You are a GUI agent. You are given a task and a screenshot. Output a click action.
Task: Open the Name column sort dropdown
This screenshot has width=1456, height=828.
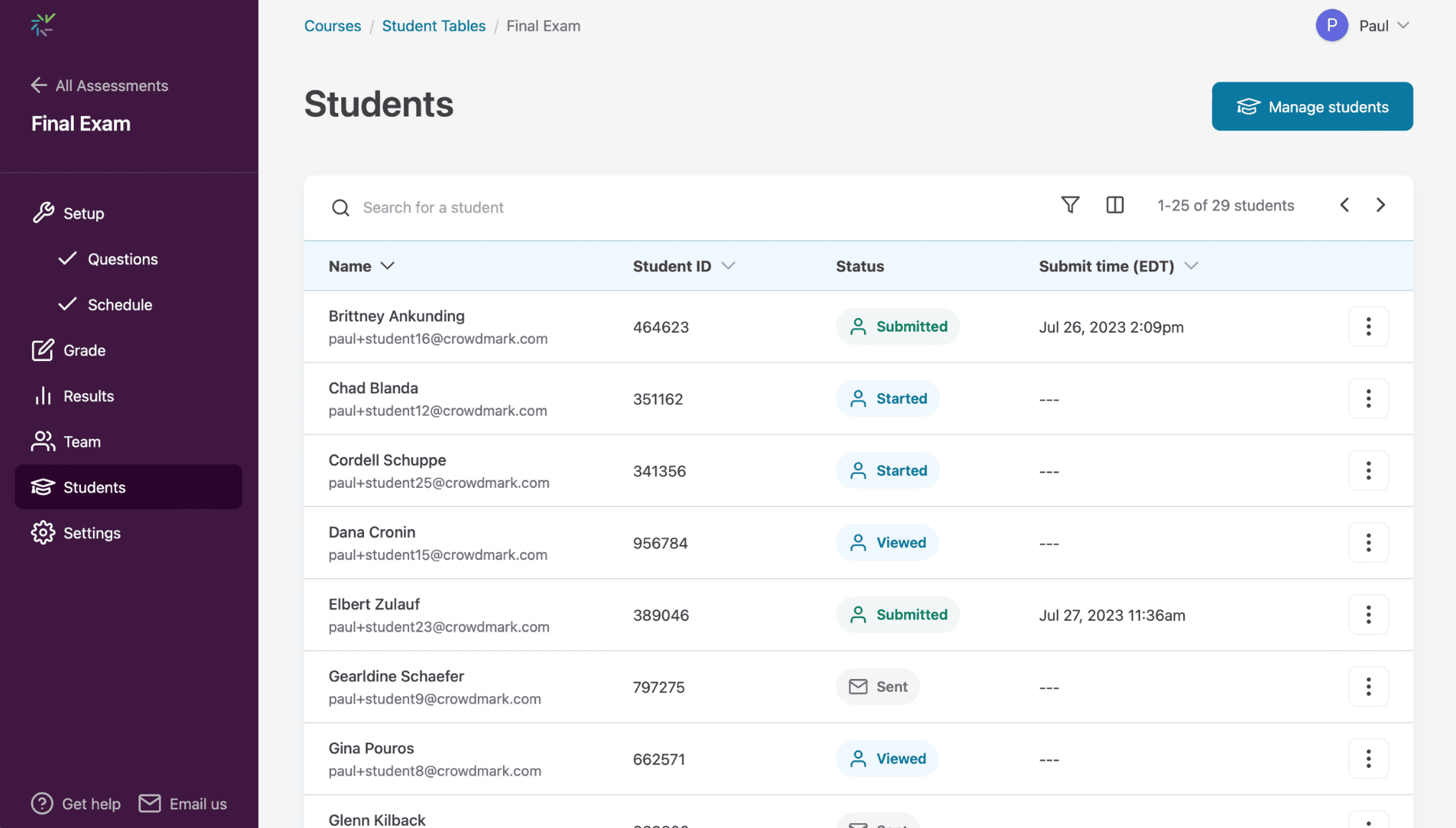click(388, 266)
